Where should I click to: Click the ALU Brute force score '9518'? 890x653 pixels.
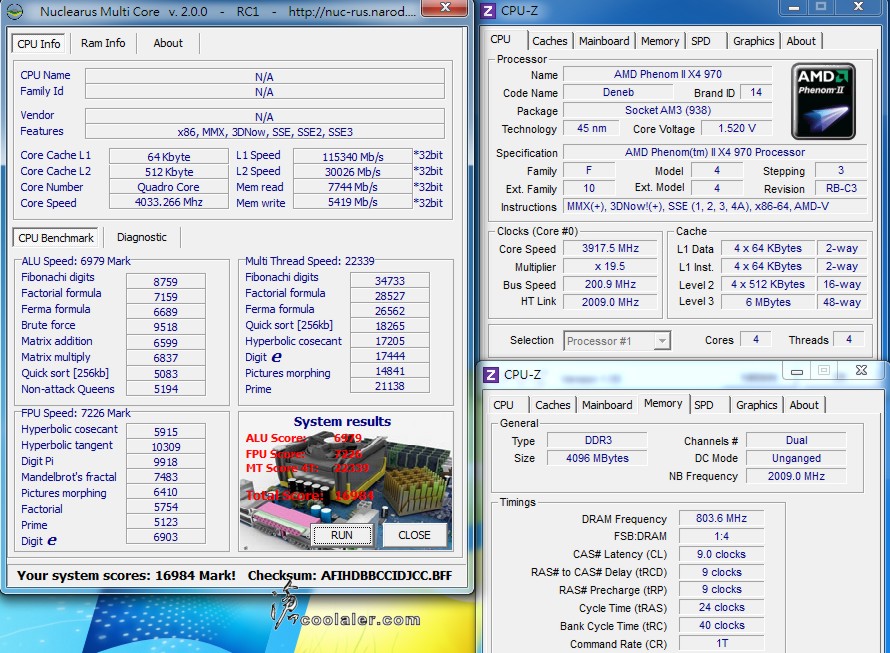(165, 327)
